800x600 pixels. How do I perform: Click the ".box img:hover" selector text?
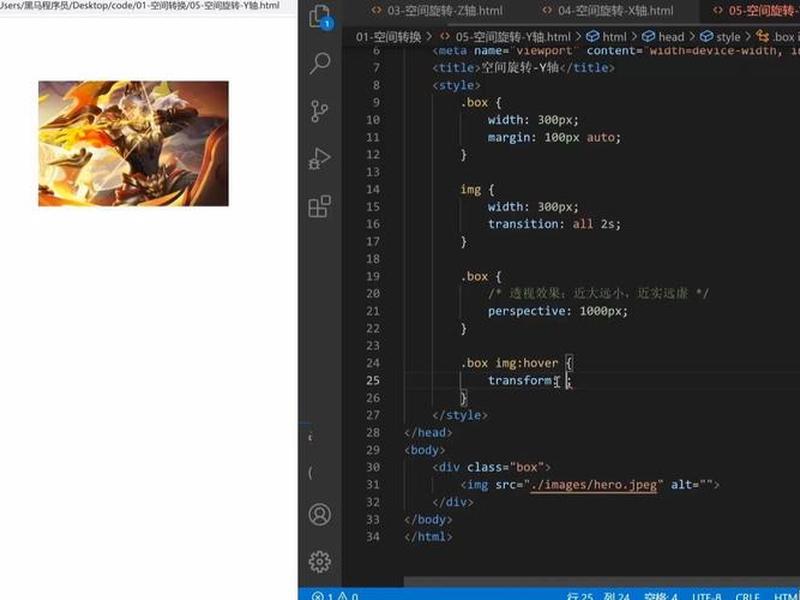point(510,363)
